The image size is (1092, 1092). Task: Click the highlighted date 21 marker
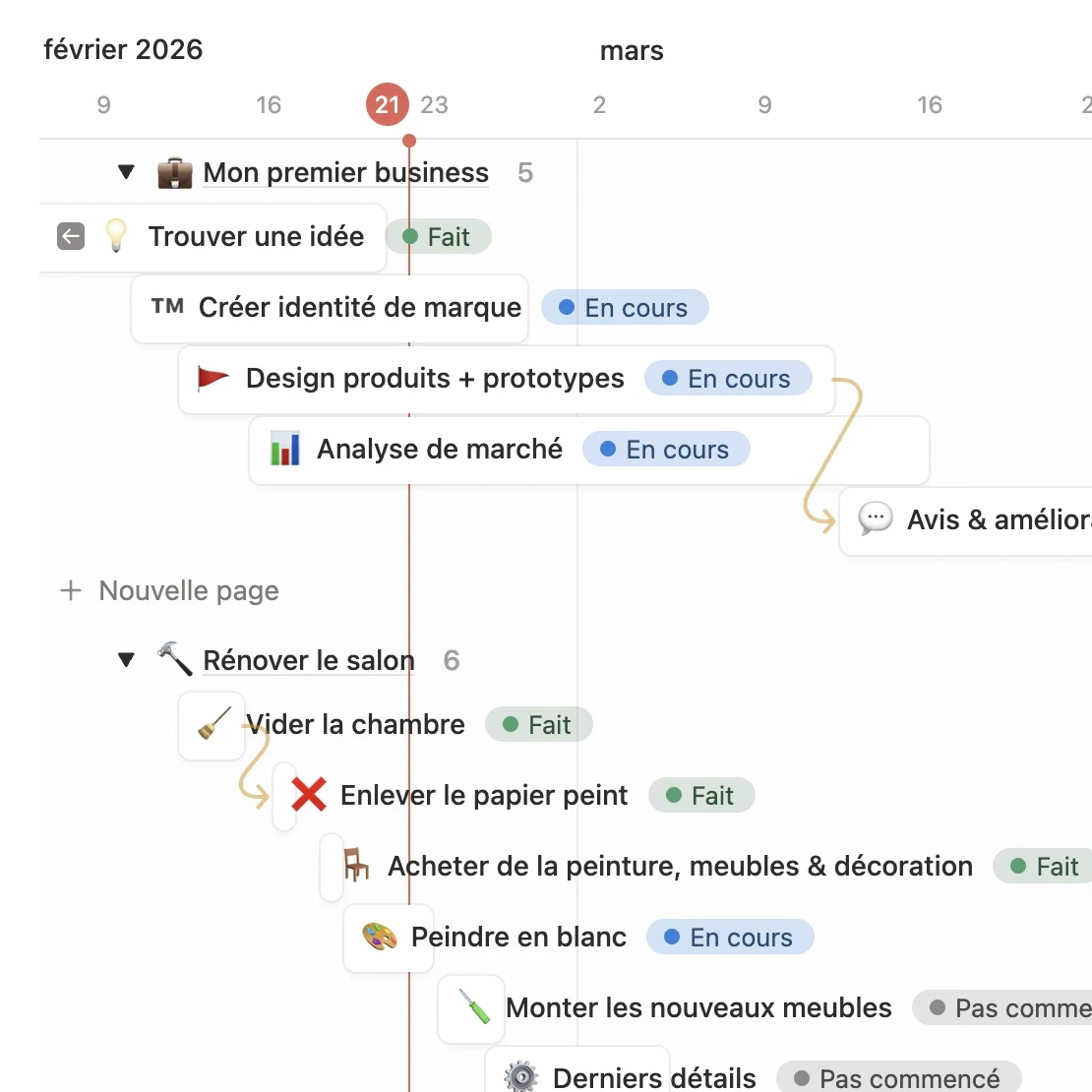tap(387, 103)
